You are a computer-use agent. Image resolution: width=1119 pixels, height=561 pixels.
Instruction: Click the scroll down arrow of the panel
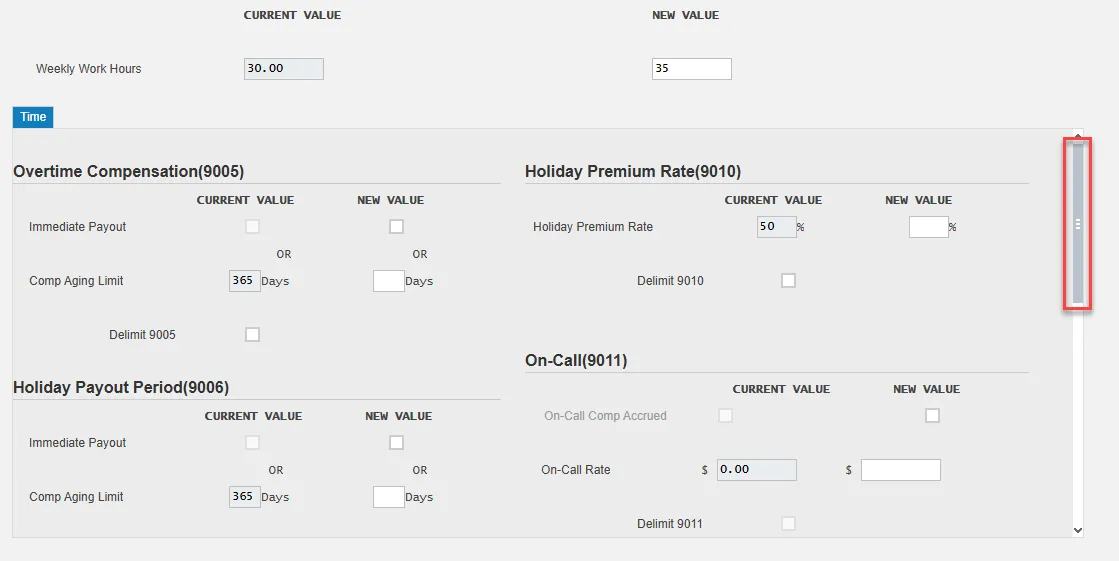click(1077, 530)
